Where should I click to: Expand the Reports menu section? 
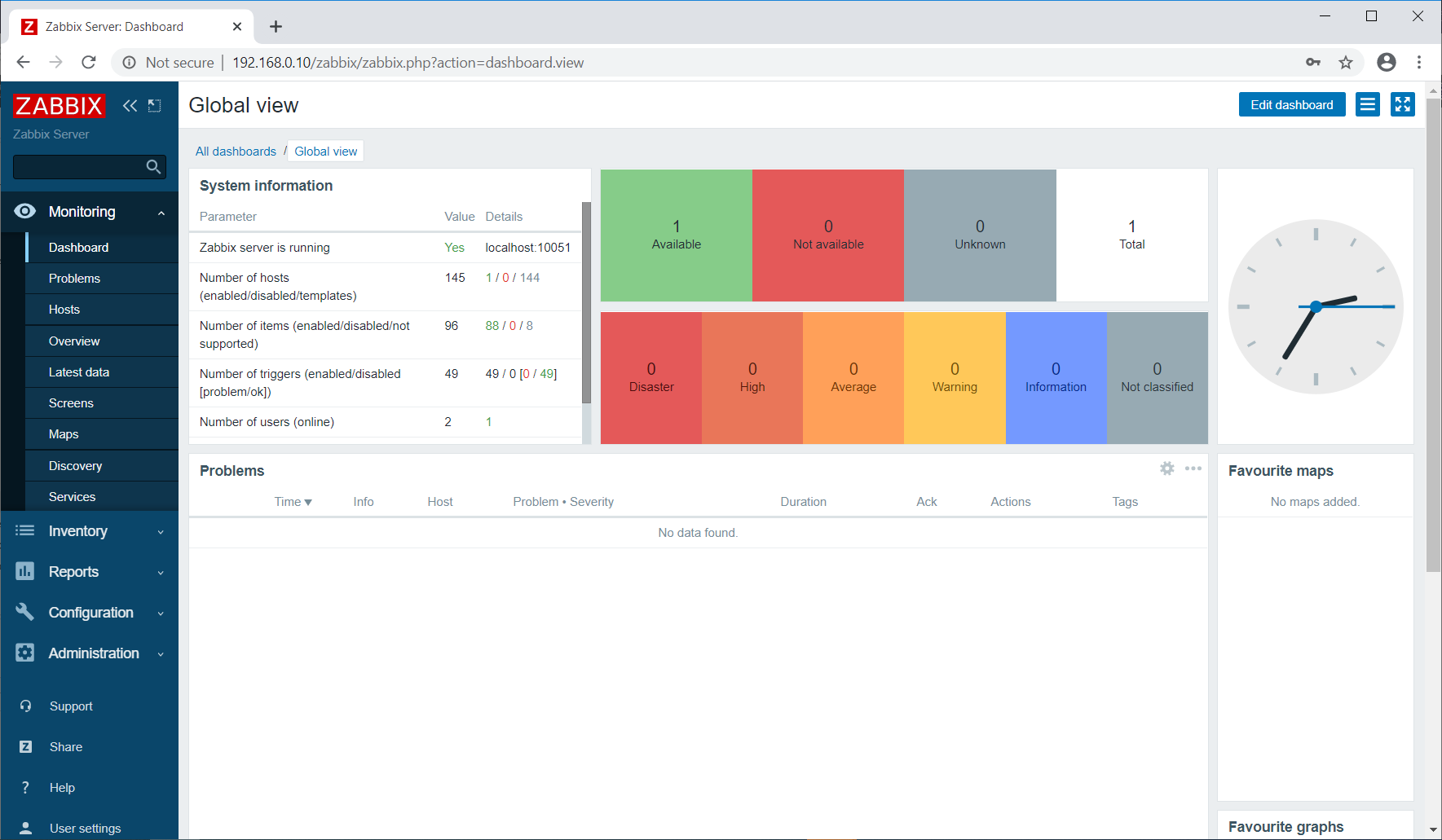click(x=161, y=573)
